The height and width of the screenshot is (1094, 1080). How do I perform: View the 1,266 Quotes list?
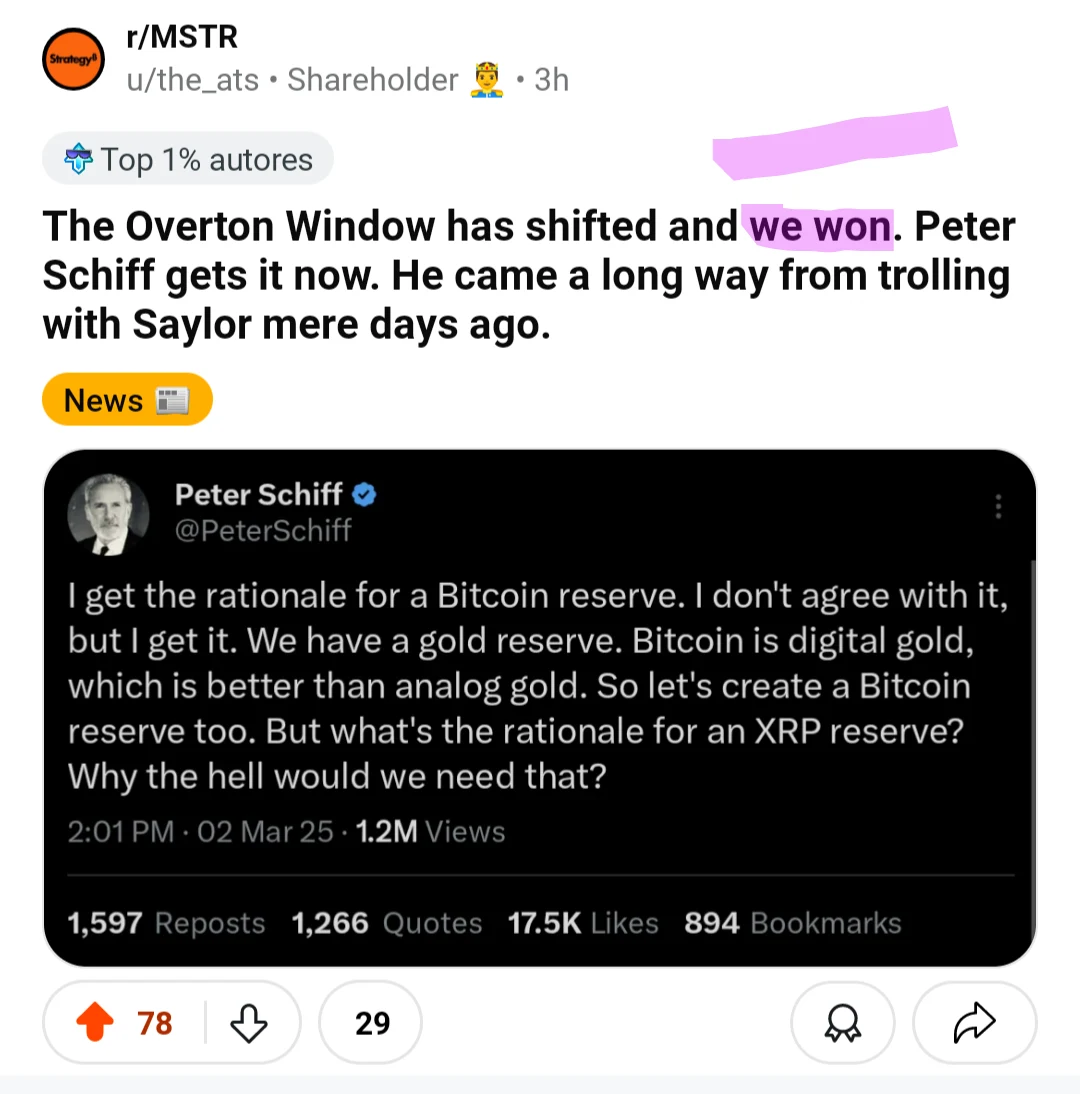[386, 923]
